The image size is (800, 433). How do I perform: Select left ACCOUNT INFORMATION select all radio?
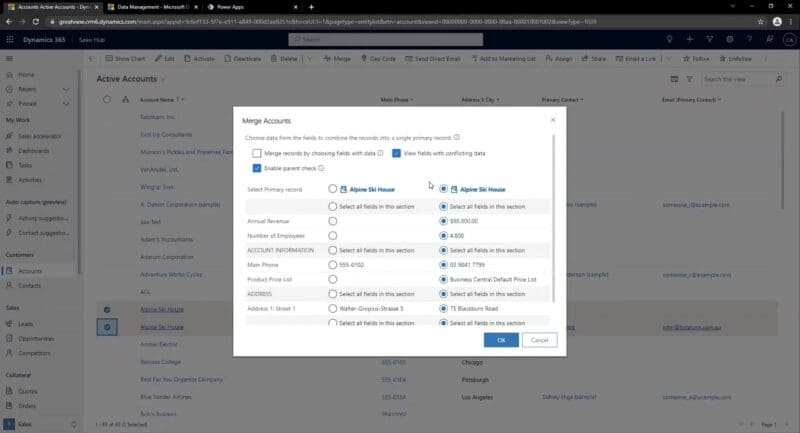pyautogui.click(x=333, y=250)
